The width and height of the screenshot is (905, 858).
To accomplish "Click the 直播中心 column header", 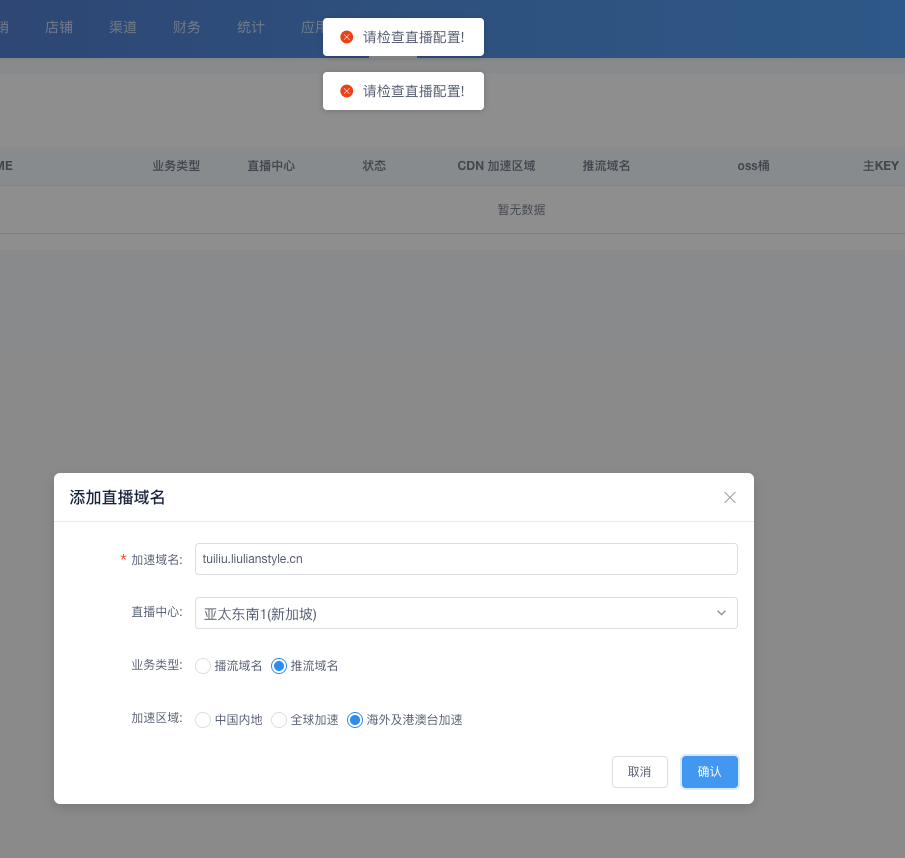I will tap(271, 166).
